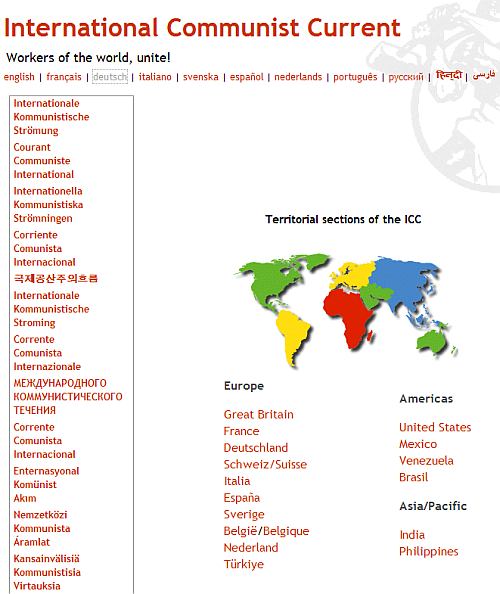The width and height of the screenshot is (500, 594).
Task: Open the Philippines section link
Action: (429, 552)
